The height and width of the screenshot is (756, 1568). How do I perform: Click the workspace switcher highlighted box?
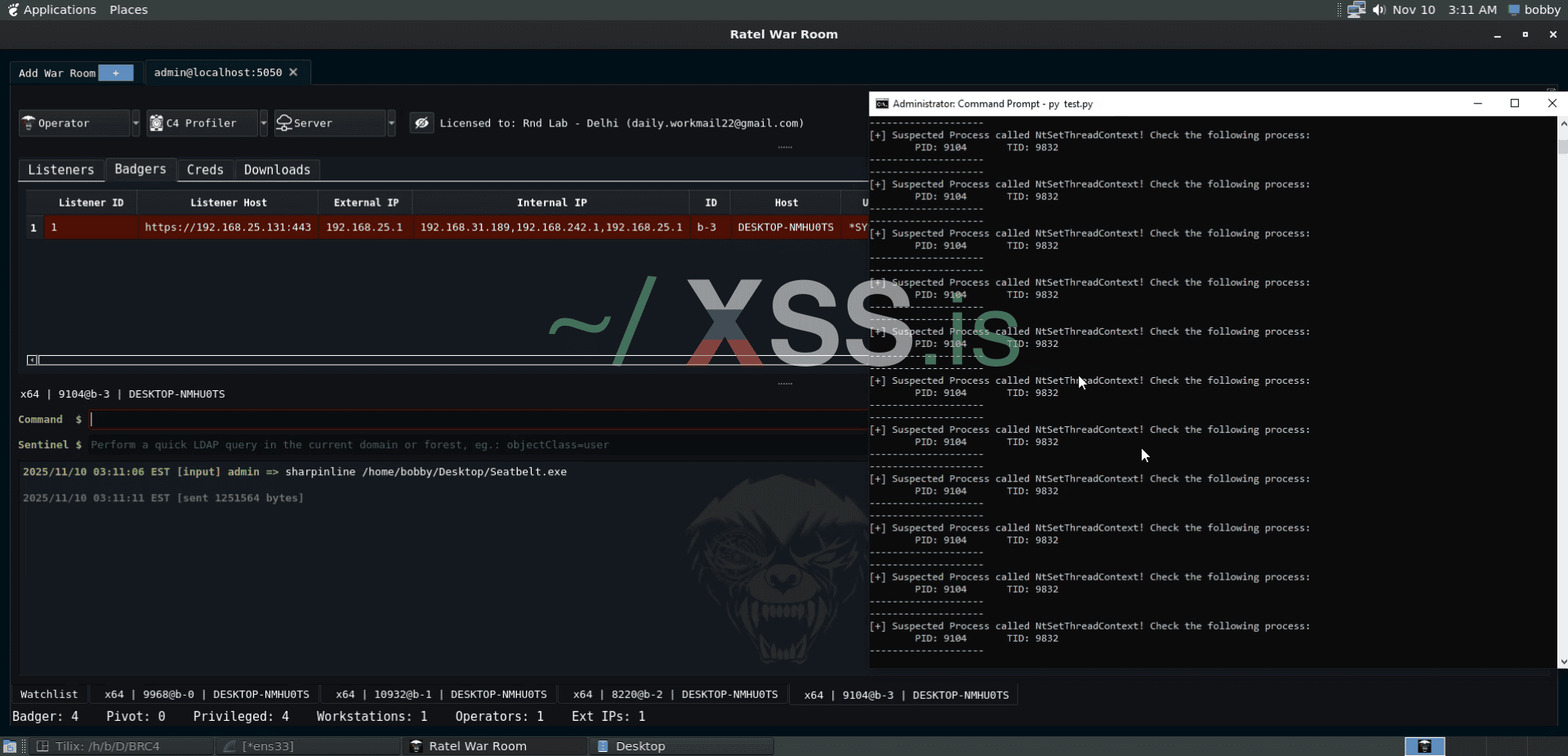click(1424, 746)
